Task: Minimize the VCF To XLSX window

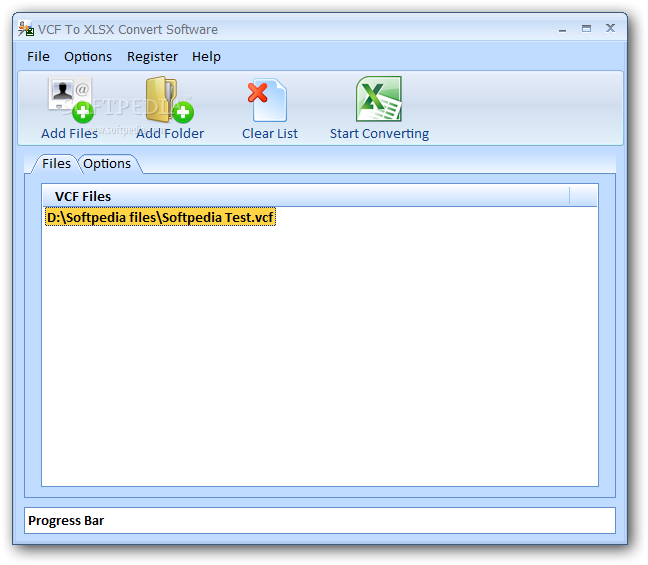Action: point(562,29)
